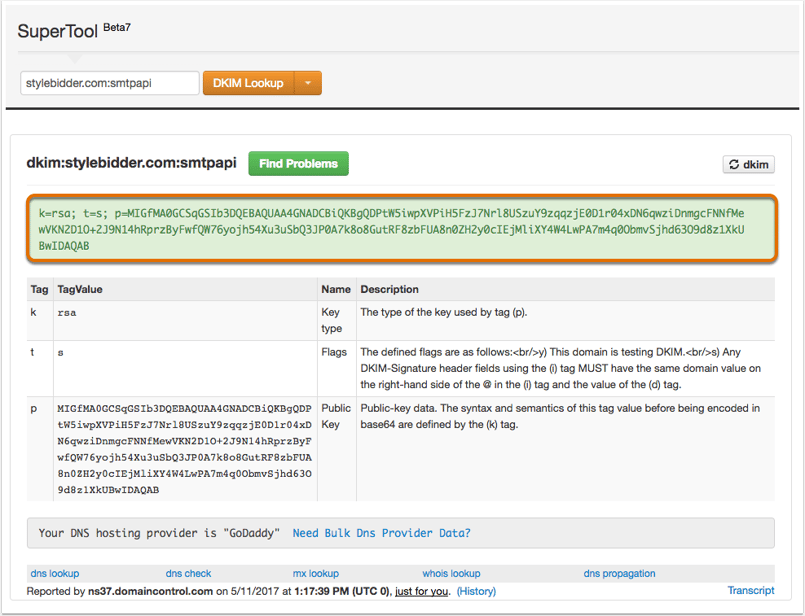Open the dns check link

188,573
